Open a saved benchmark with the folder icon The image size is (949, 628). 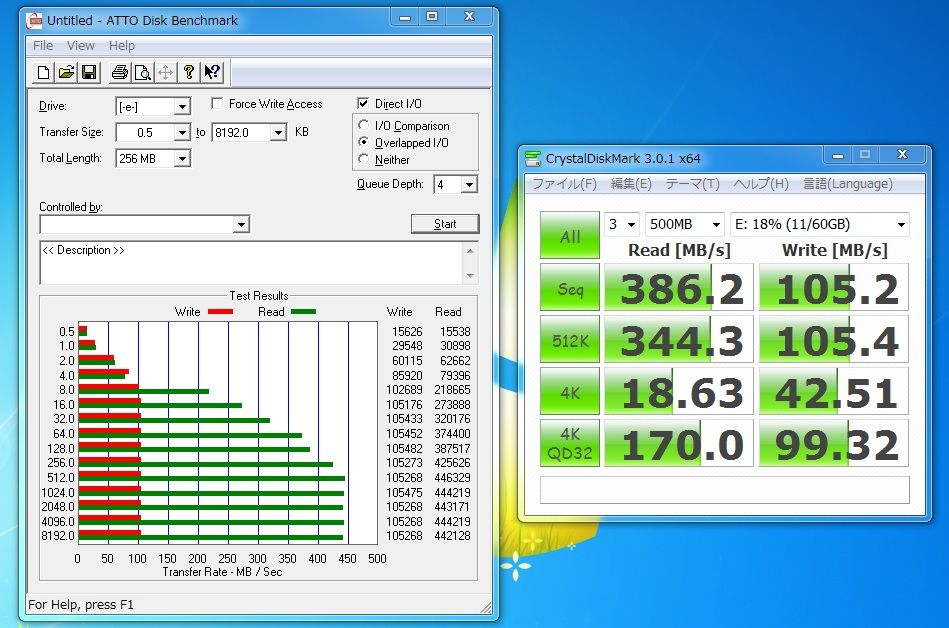66,72
